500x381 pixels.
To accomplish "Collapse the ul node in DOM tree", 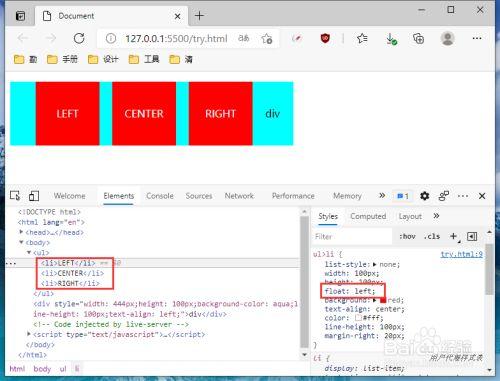I will [29, 253].
